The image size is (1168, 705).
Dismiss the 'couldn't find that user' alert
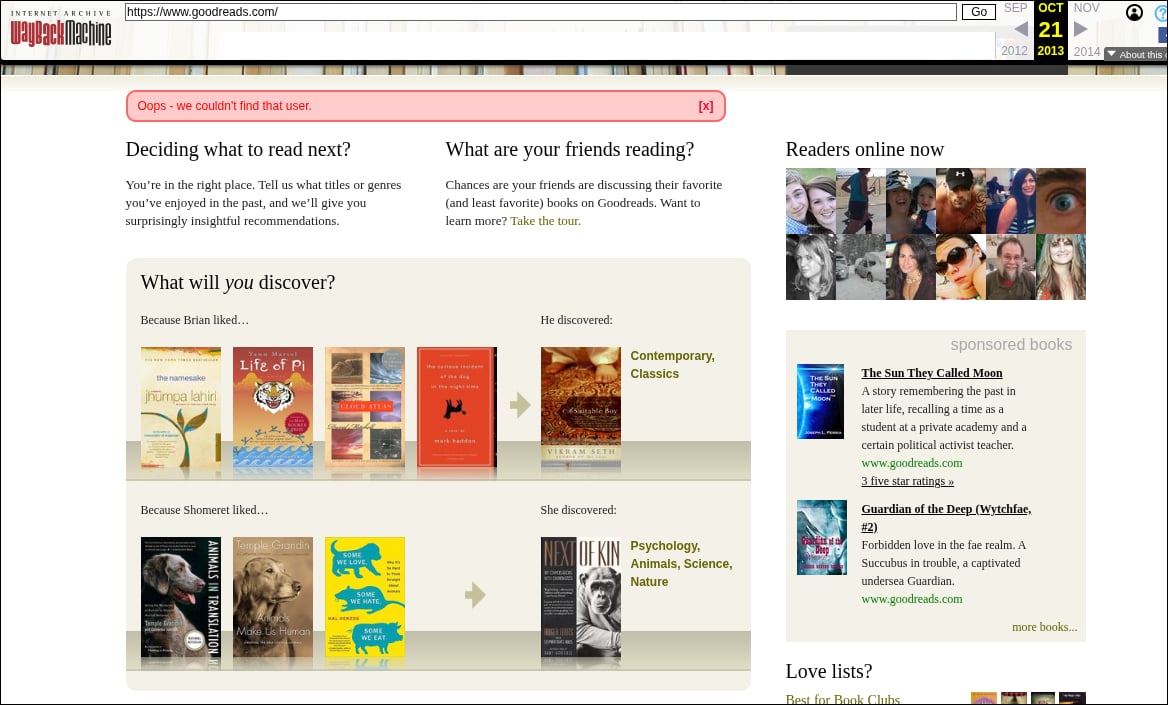[x=705, y=106]
